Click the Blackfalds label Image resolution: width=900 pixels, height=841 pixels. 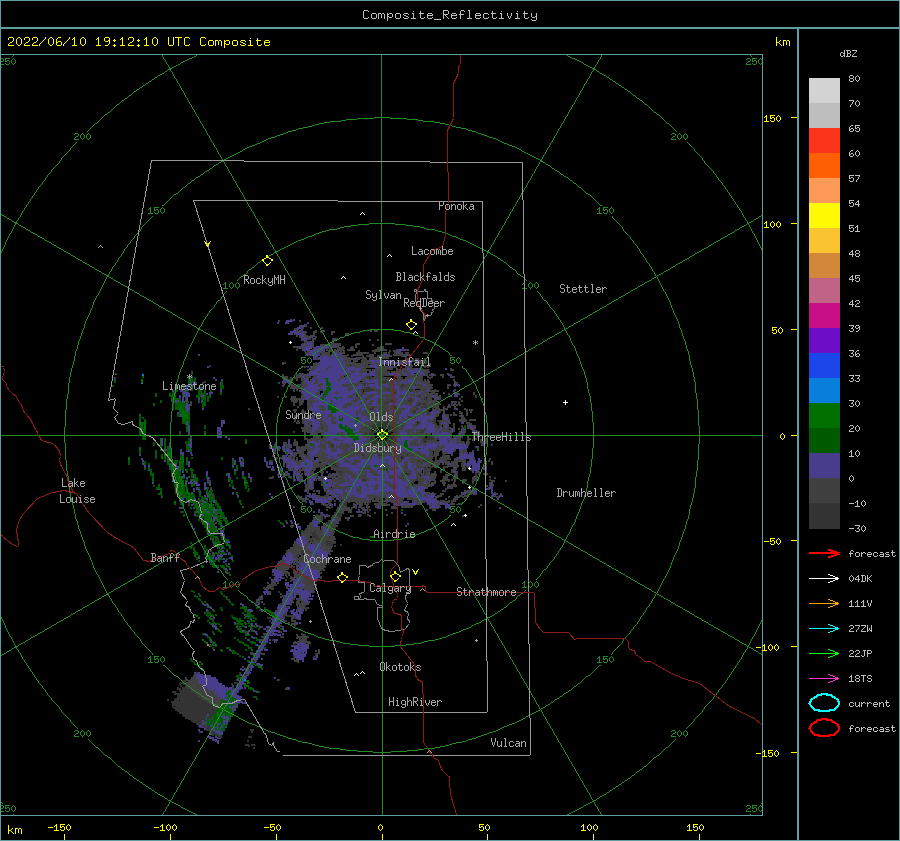425,277
